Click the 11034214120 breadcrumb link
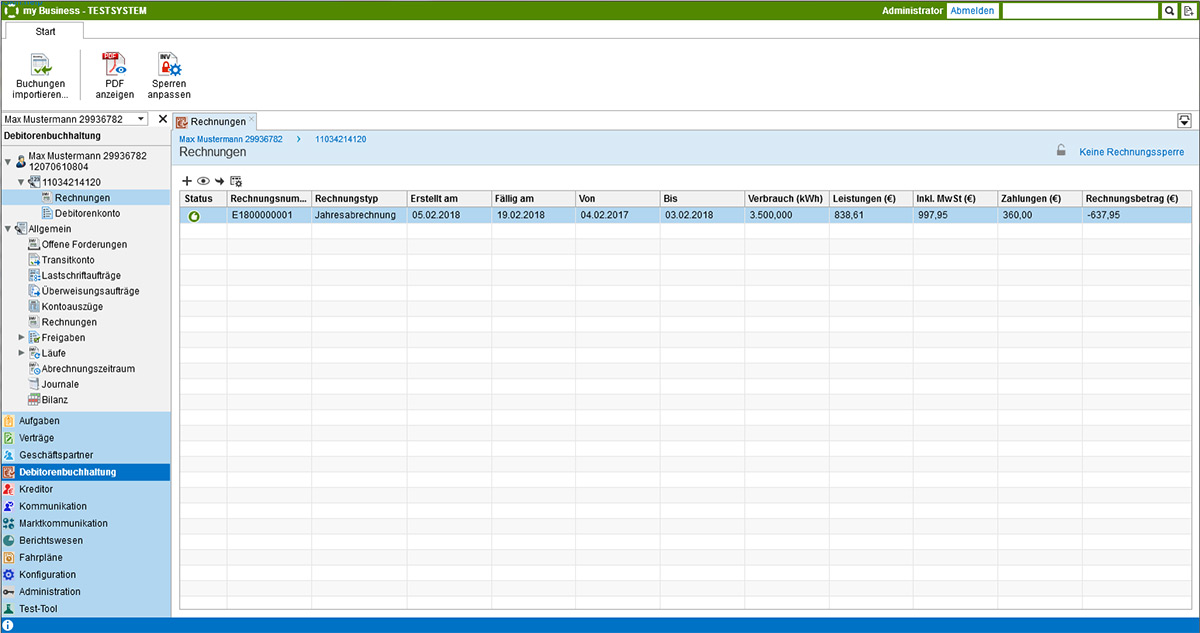 (340, 139)
